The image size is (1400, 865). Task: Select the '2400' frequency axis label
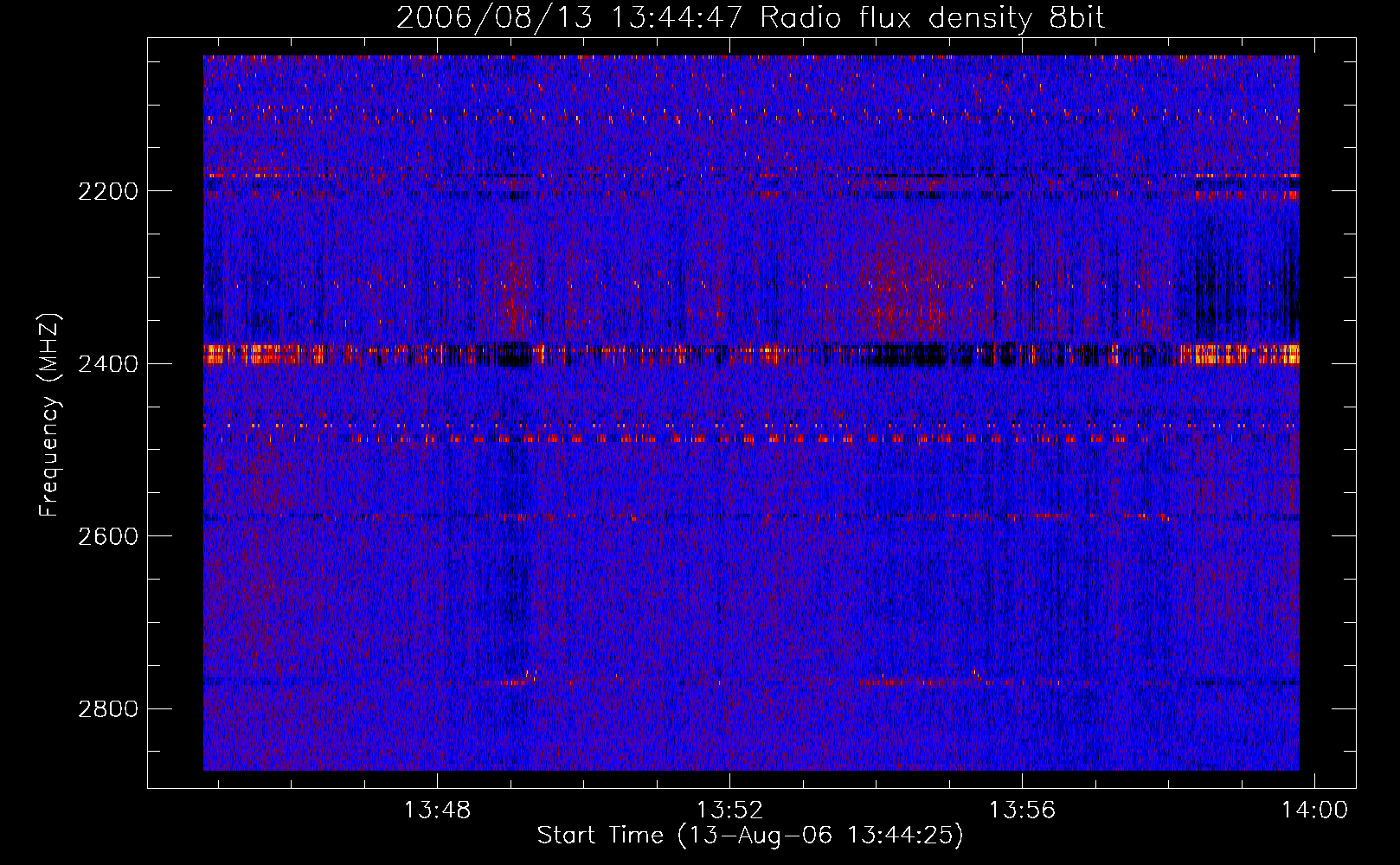coord(108,364)
